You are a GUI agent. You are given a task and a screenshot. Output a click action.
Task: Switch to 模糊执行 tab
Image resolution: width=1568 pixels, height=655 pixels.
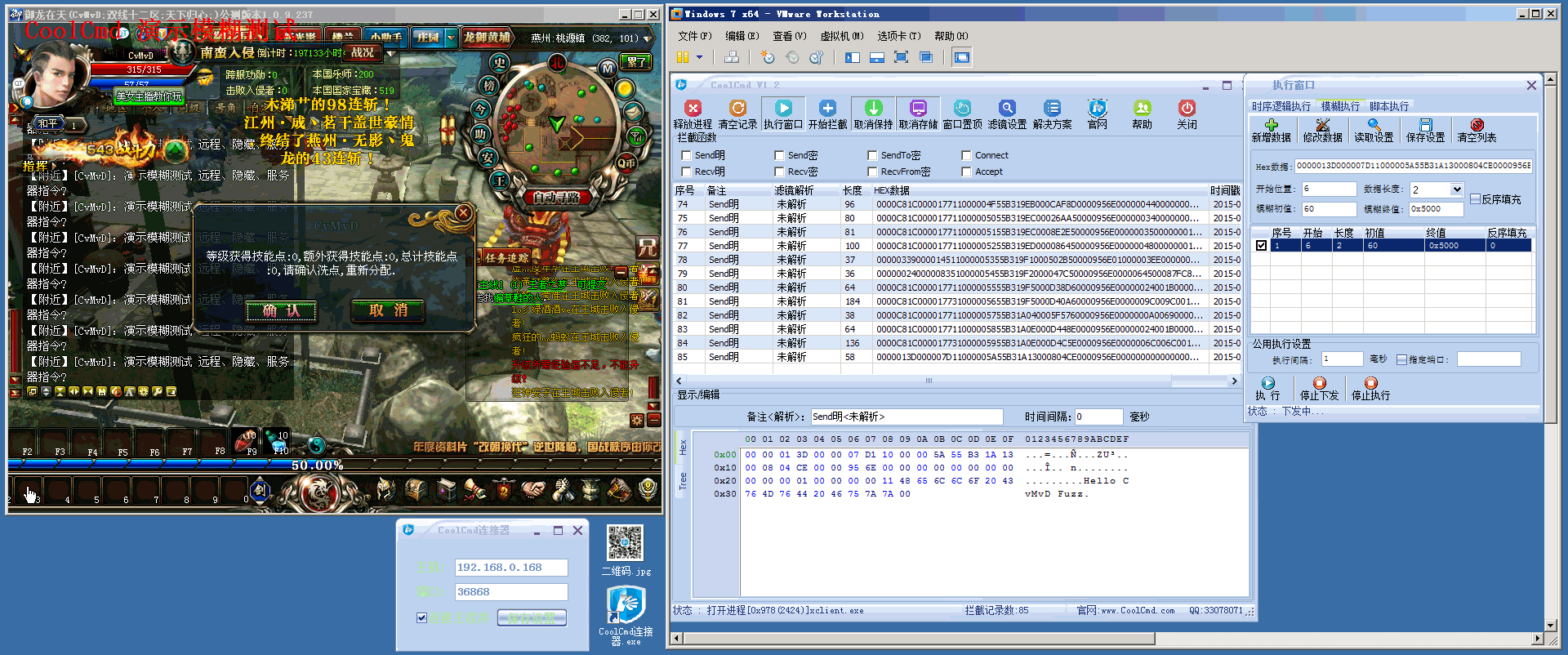(1340, 106)
